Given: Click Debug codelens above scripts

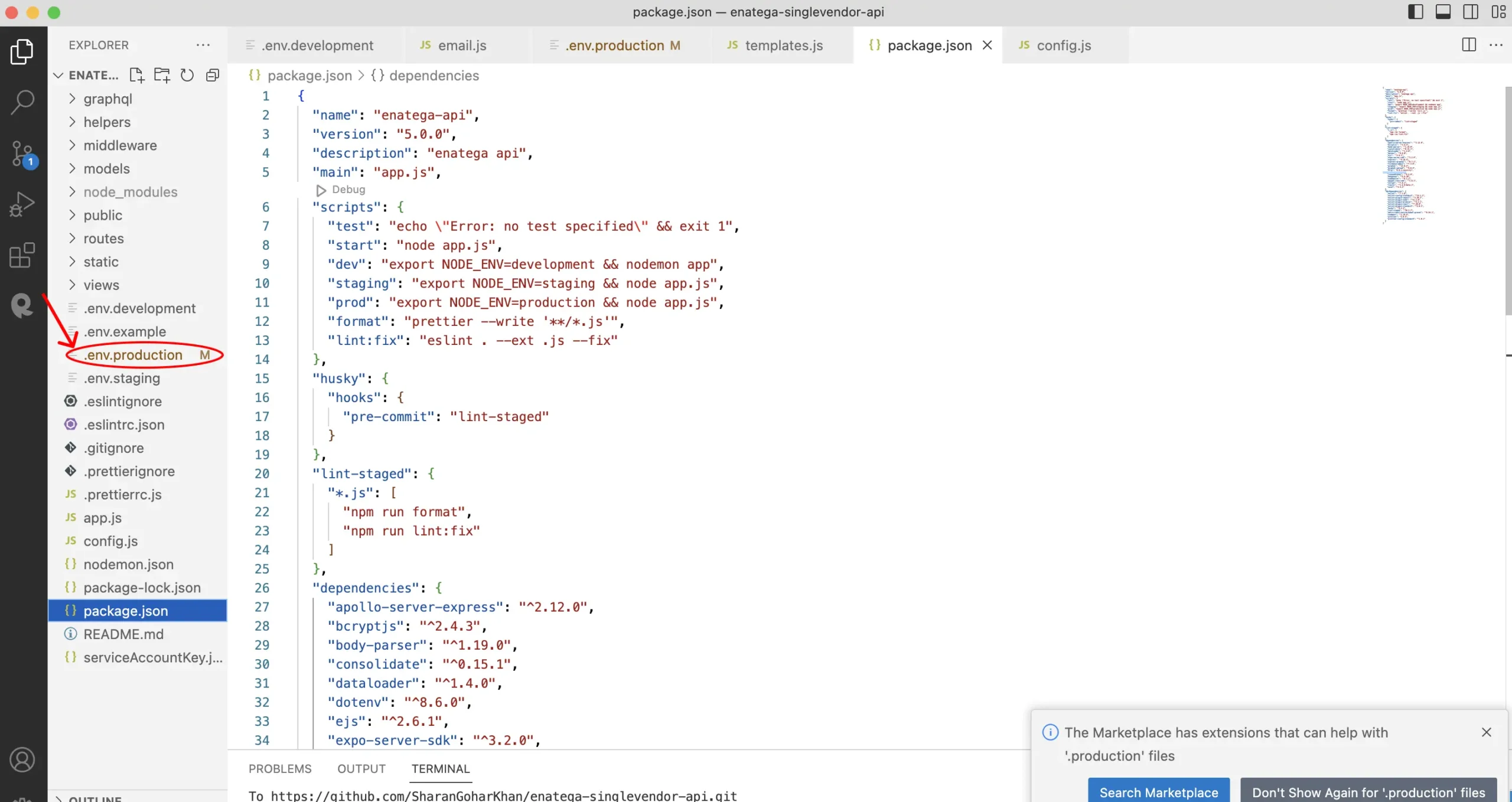Looking at the screenshot, I should coord(348,190).
